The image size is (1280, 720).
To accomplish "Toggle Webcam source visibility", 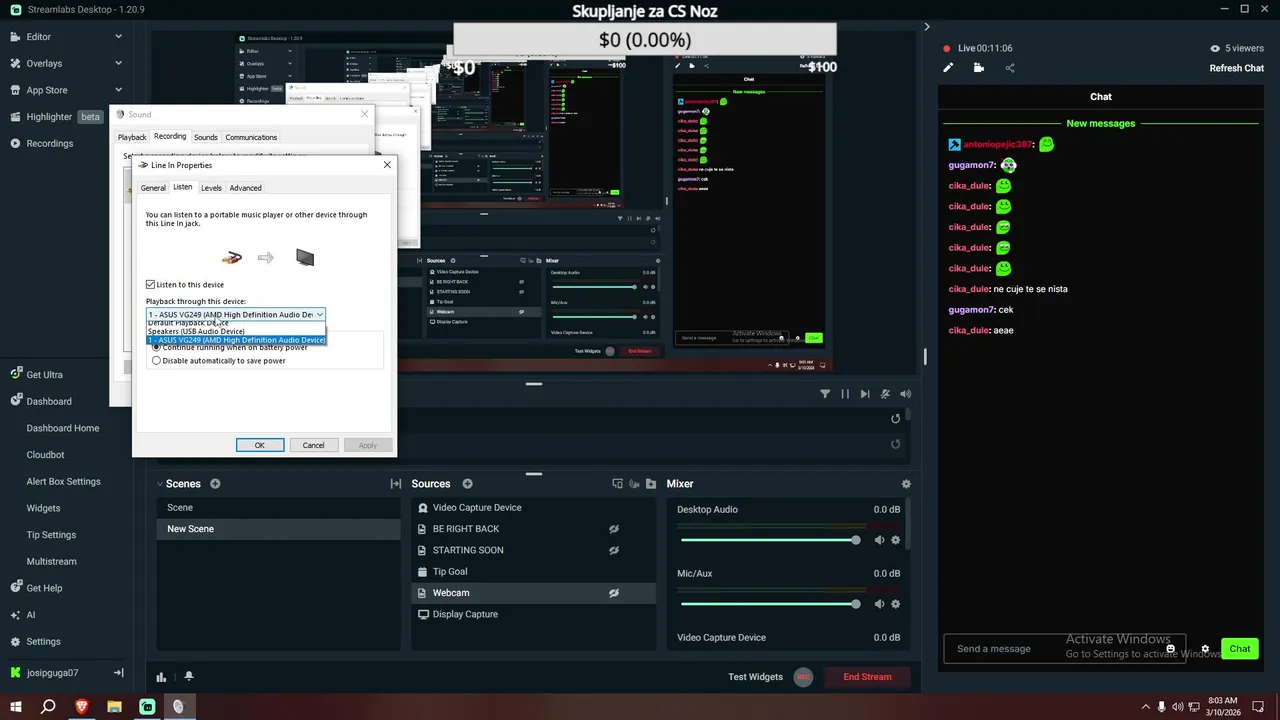I will [614, 593].
